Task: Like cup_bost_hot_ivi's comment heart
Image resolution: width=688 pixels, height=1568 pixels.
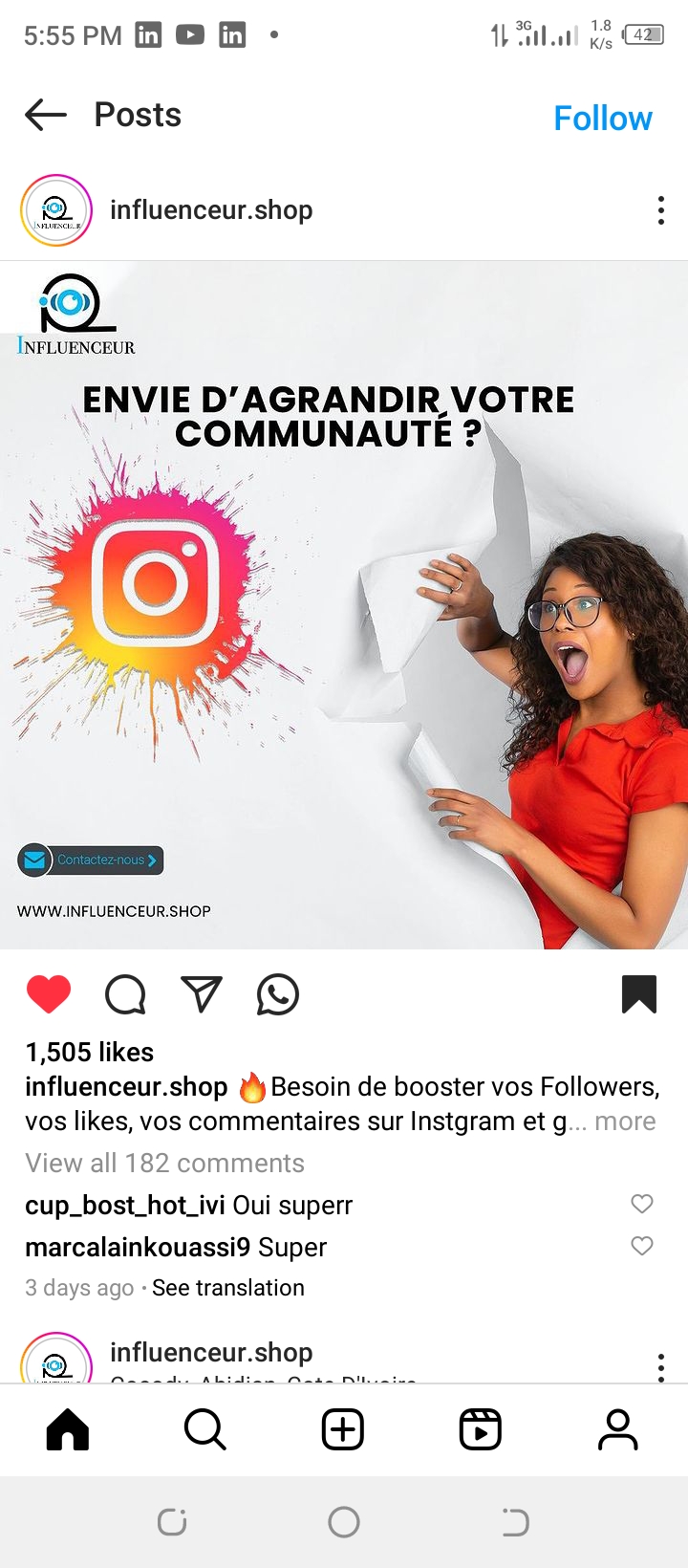Action: coord(642,1204)
